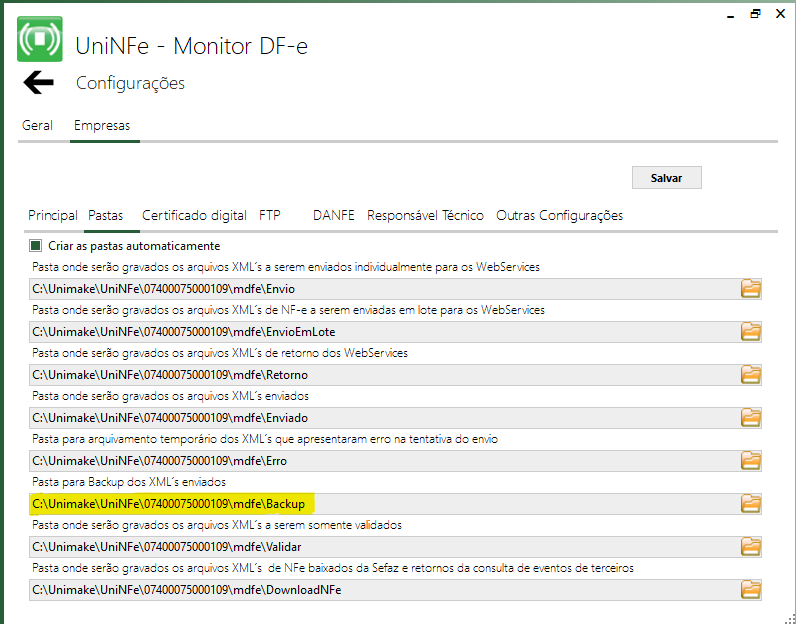Viewport: 796px width, 624px height.
Task: Open the Certificado digital tab
Action: pyautogui.click(x=194, y=215)
